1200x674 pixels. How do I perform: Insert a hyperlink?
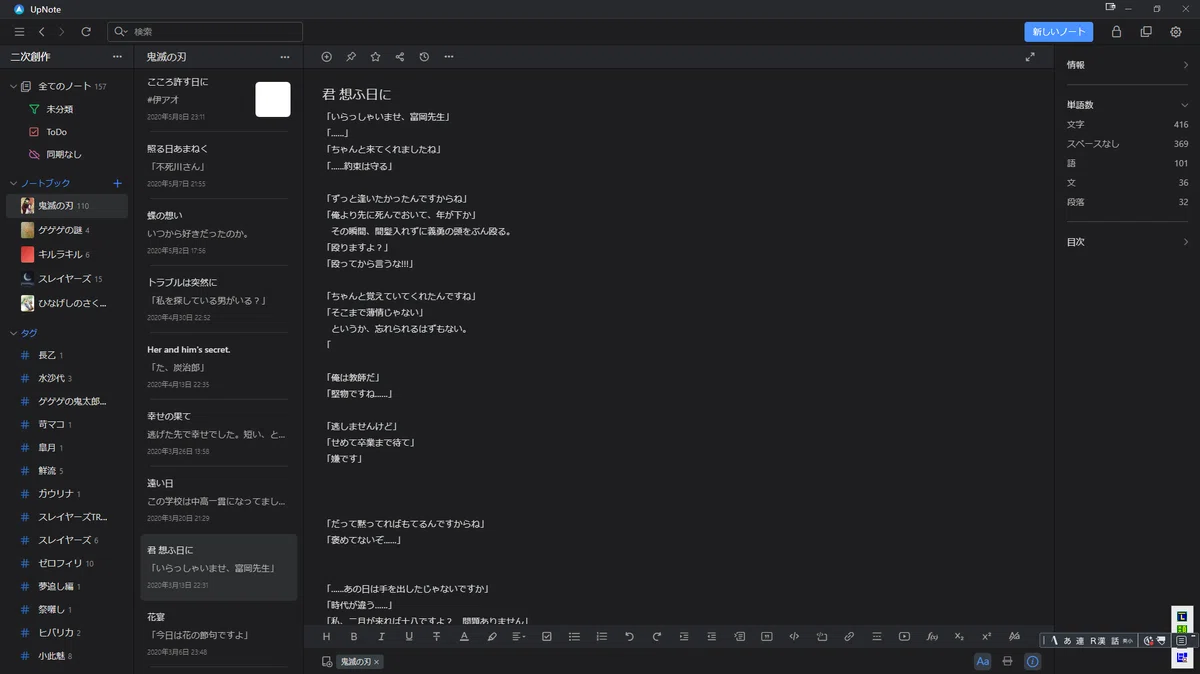point(849,636)
